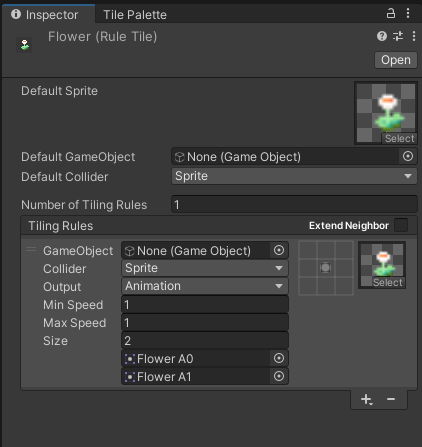Image resolution: width=422 pixels, height=447 pixels.
Task: Open the preset sliders icon
Action: [x=398, y=36]
